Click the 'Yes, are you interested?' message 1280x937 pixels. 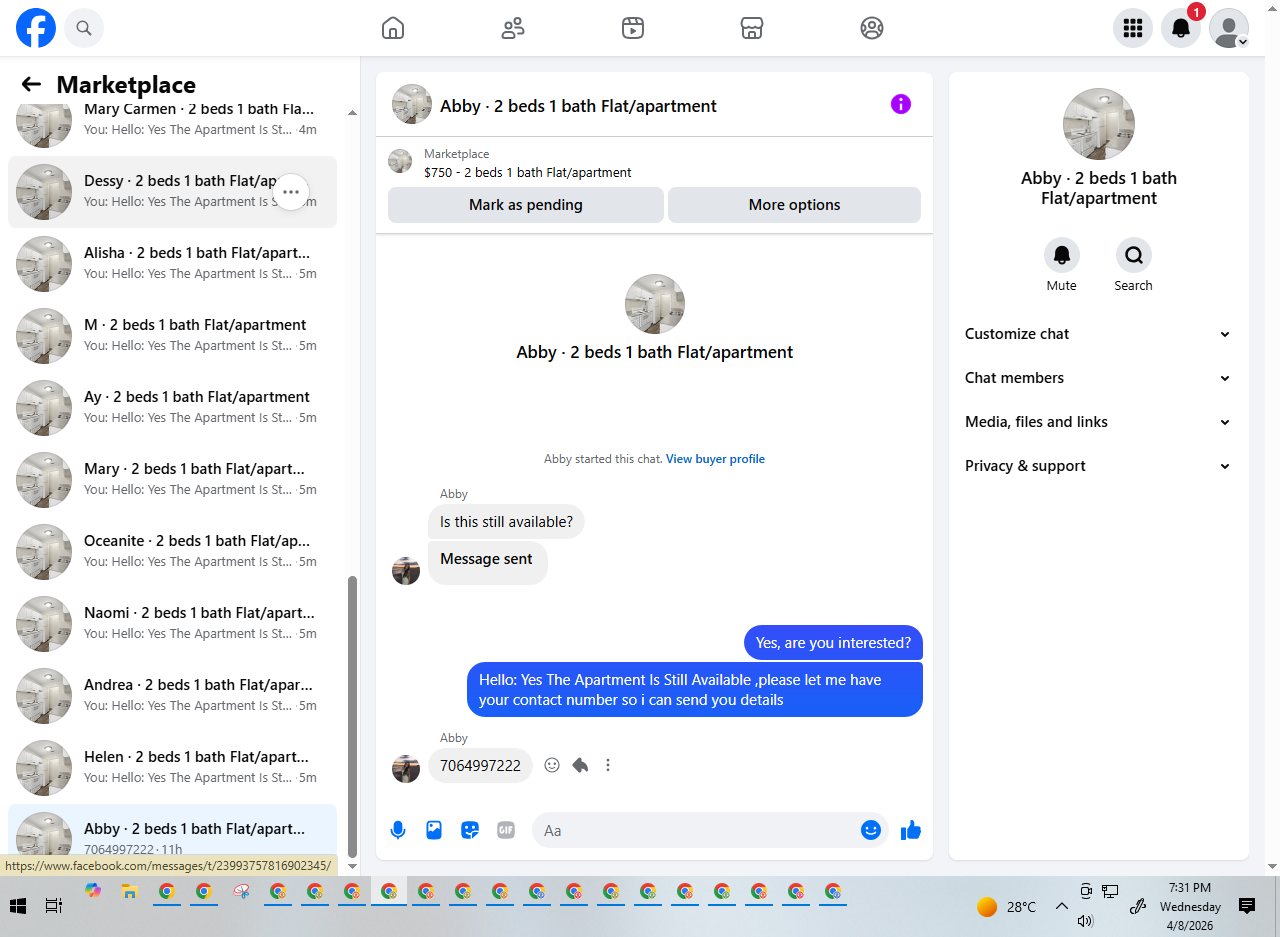pos(833,643)
